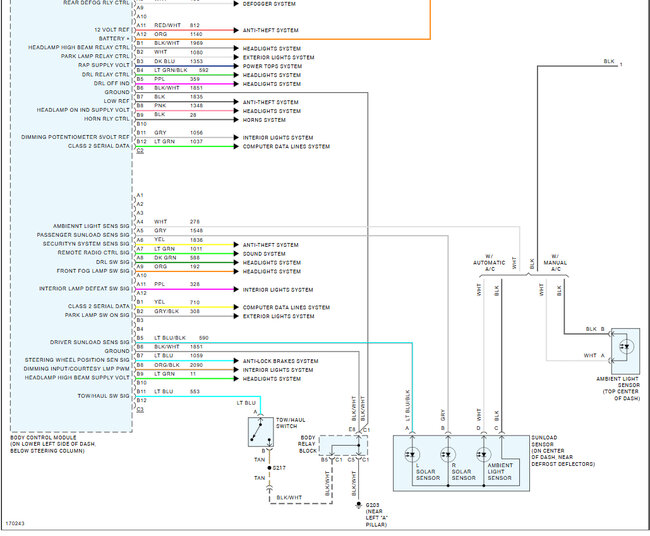The width and height of the screenshot is (650, 536).
Task: Click the 'SUNLOAD SENSOR' location label
Action: pyautogui.click(x=563, y=451)
